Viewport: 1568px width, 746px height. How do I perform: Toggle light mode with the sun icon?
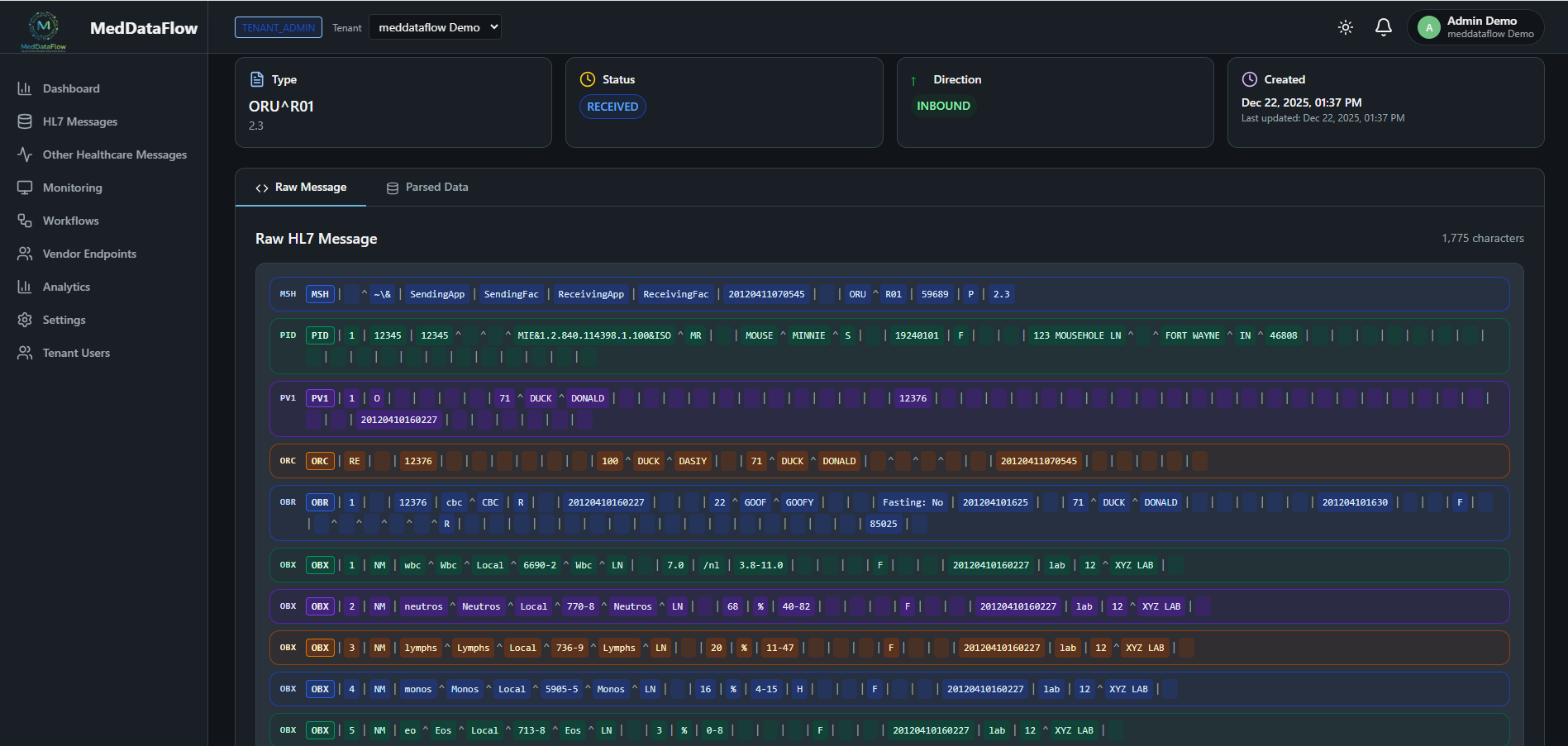click(x=1345, y=27)
